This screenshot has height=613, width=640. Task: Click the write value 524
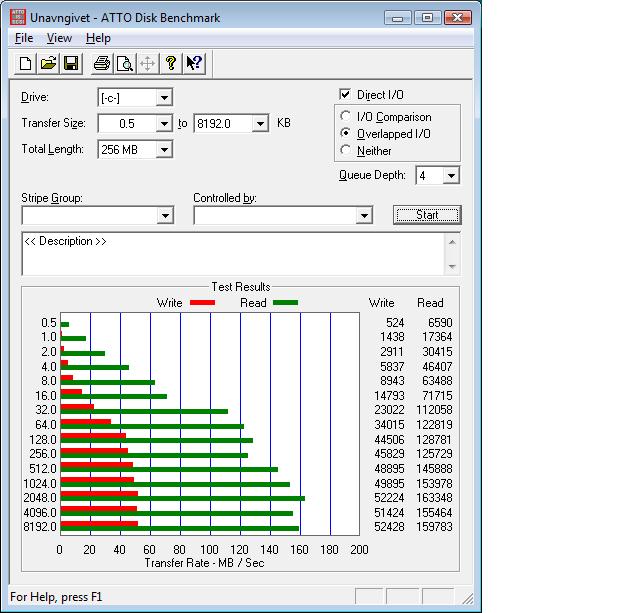395,323
